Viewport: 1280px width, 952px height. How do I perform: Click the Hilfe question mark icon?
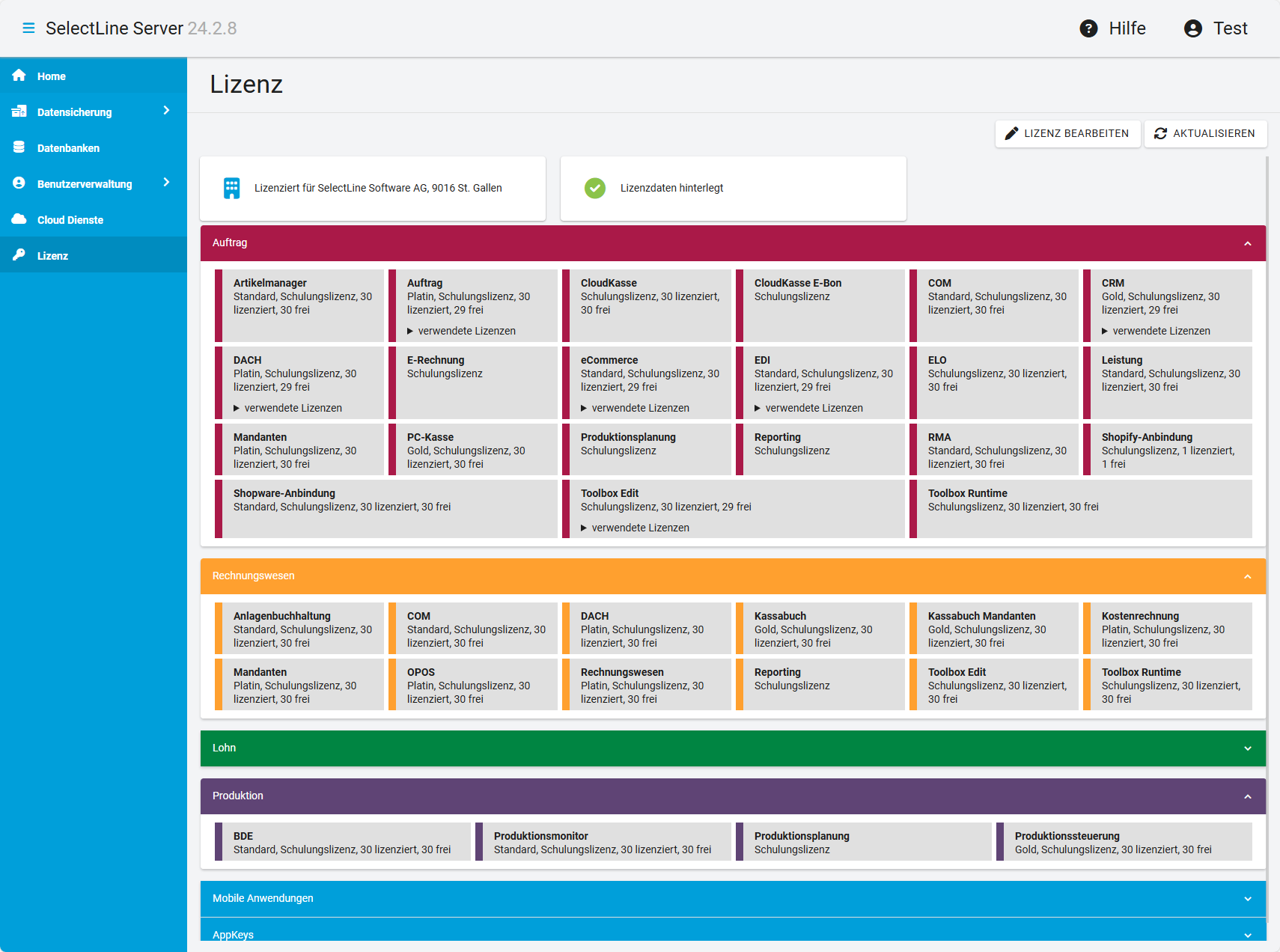[1088, 28]
